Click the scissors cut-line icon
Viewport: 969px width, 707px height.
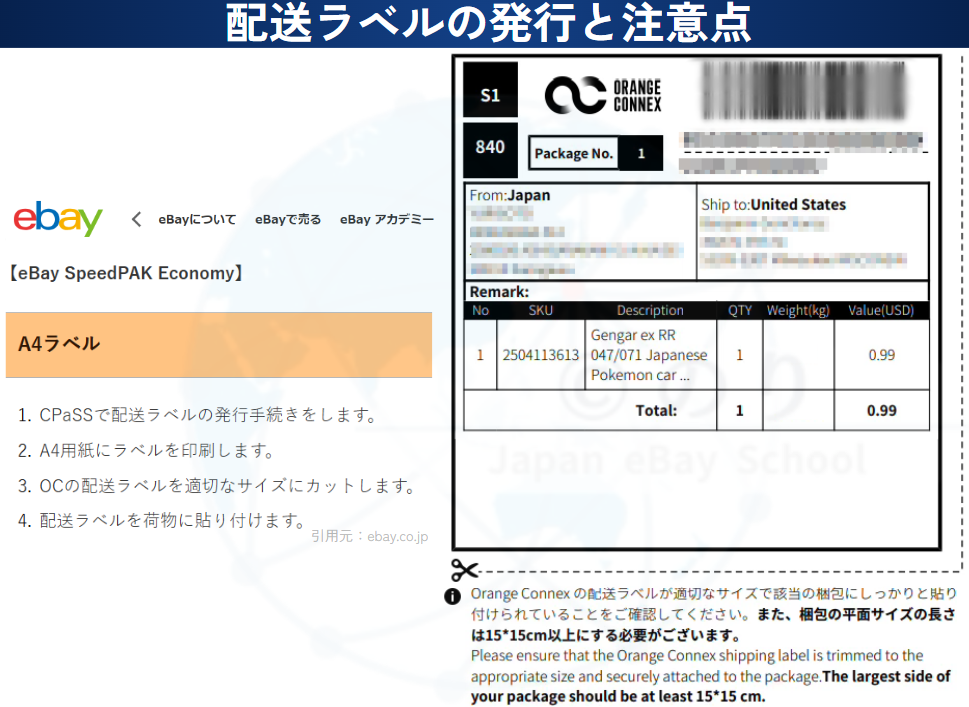pos(464,570)
